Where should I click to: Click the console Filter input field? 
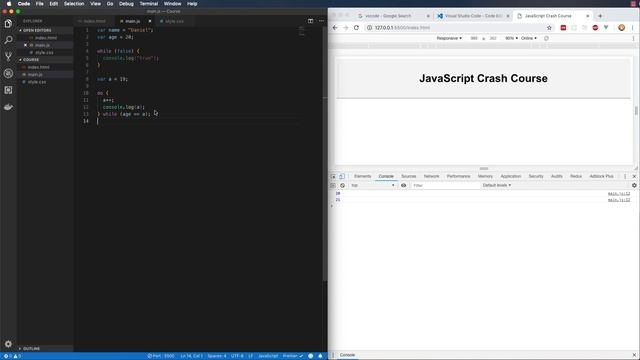[x=446, y=185]
